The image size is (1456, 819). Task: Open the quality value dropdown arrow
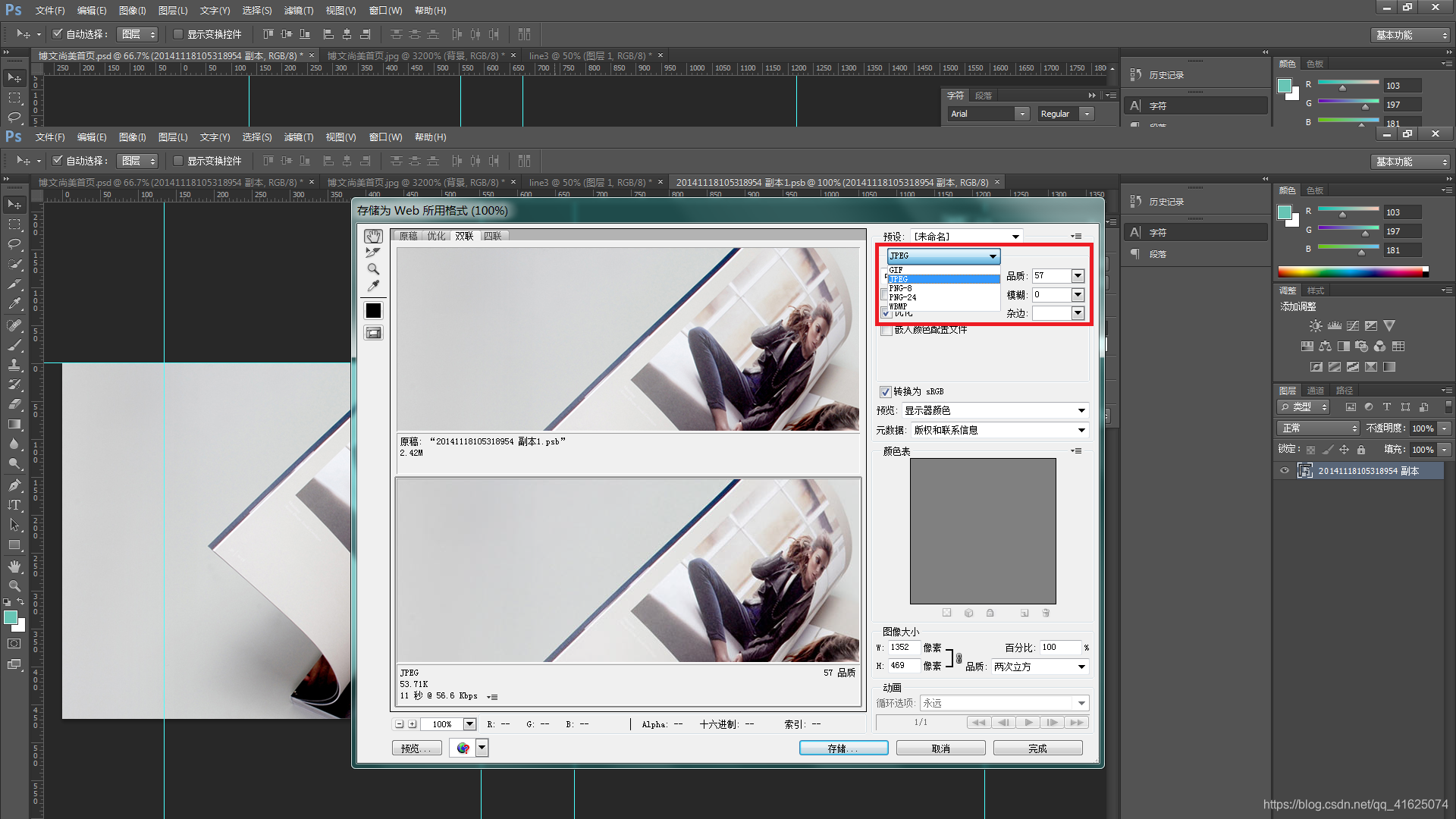click(1078, 276)
